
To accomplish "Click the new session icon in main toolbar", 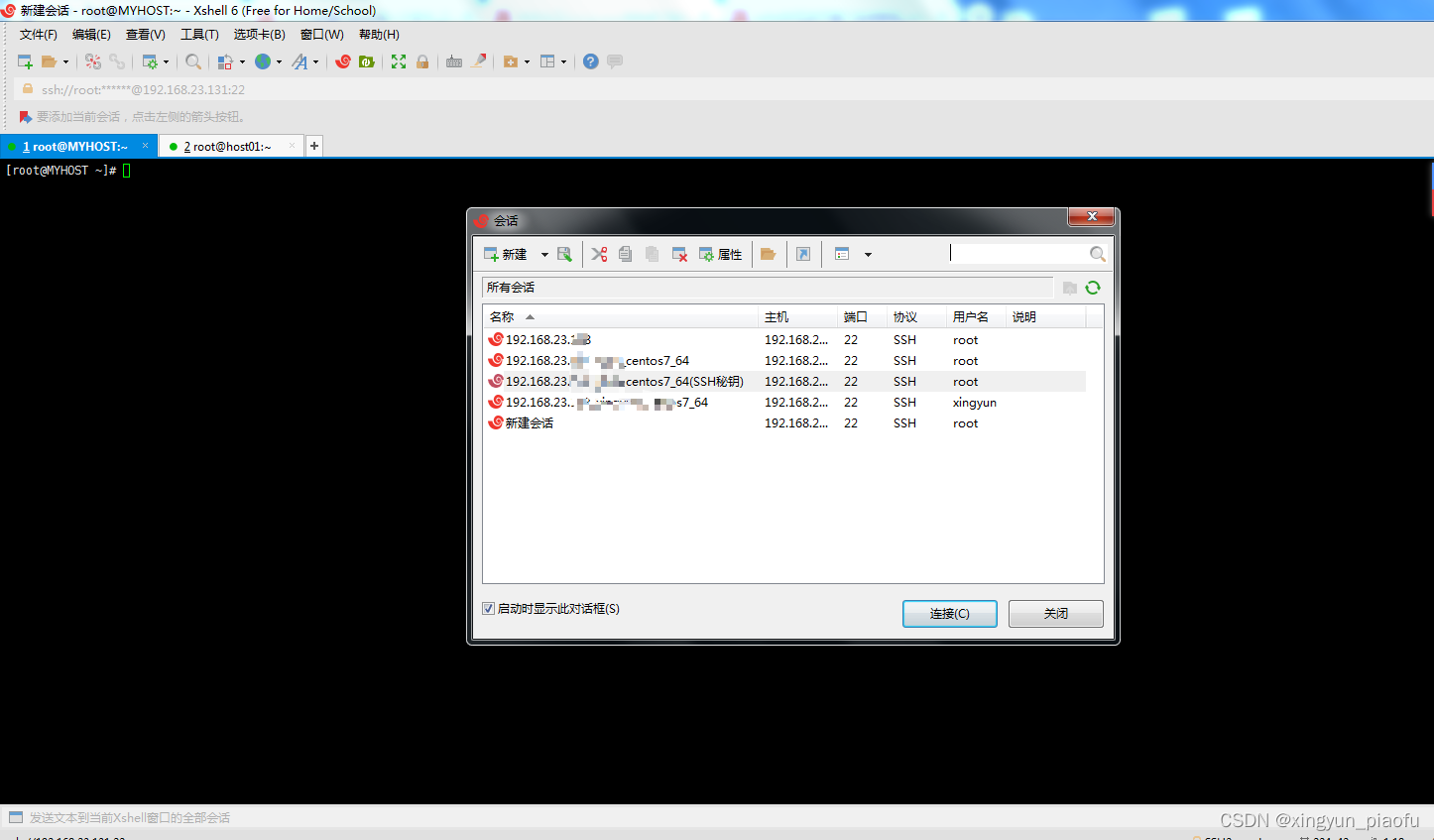I will [x=26, y=61].
